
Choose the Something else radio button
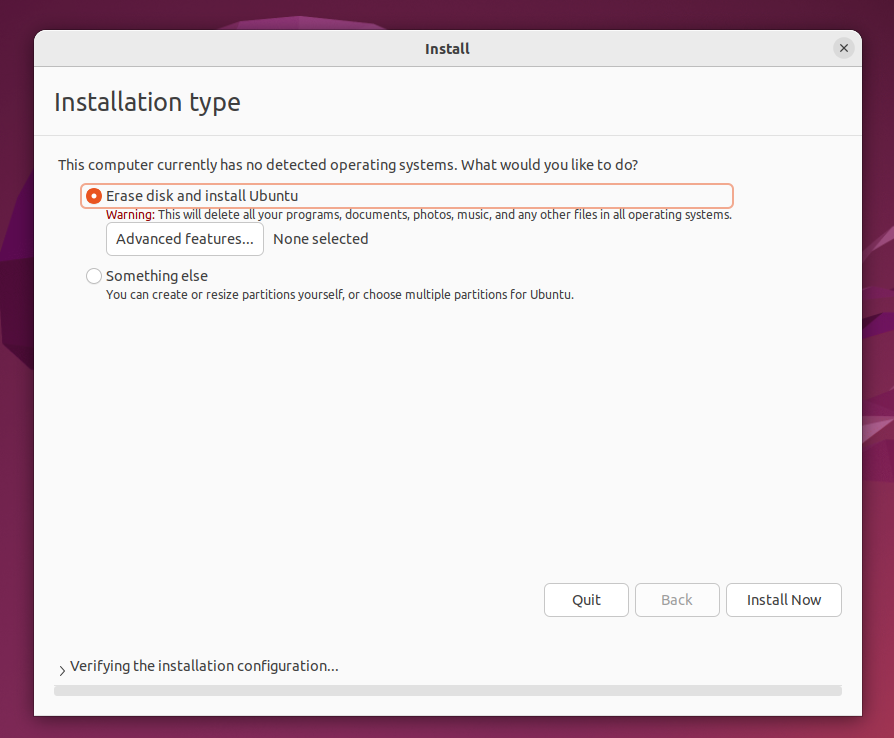[94, 276]
